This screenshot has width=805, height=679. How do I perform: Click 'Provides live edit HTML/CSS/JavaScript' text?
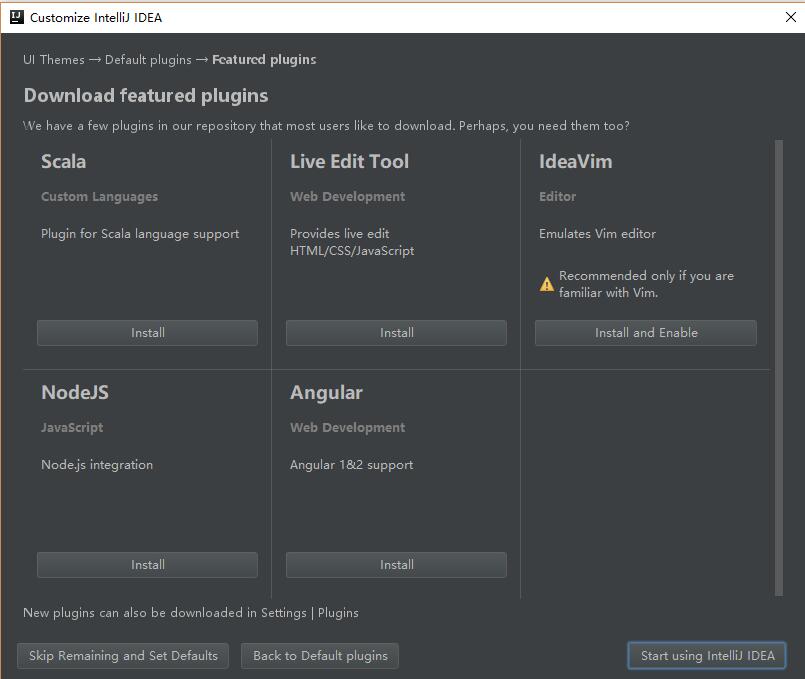point(352,242)
